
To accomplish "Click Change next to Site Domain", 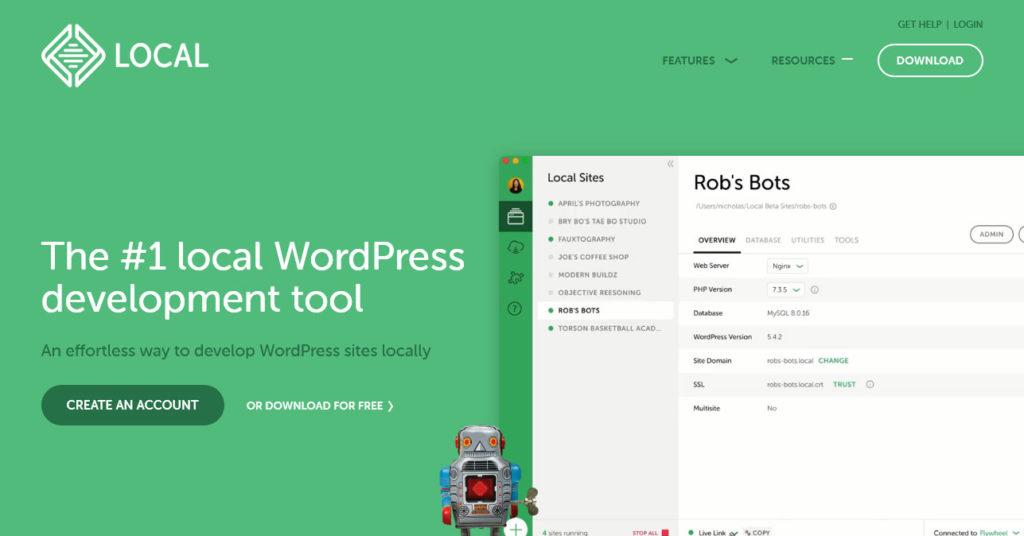I will click(x=833, y=361).
